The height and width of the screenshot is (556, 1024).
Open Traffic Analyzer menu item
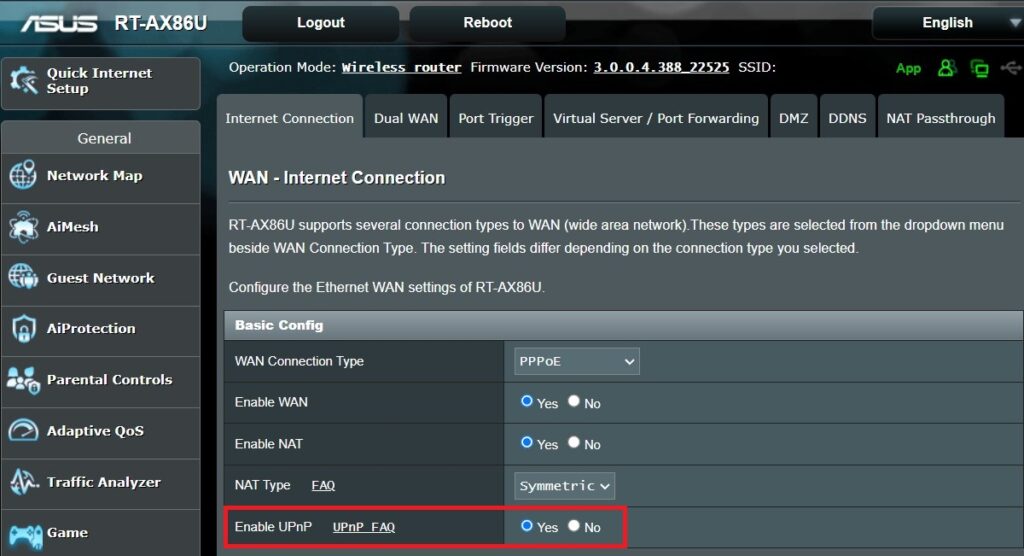tap(101, 482)
